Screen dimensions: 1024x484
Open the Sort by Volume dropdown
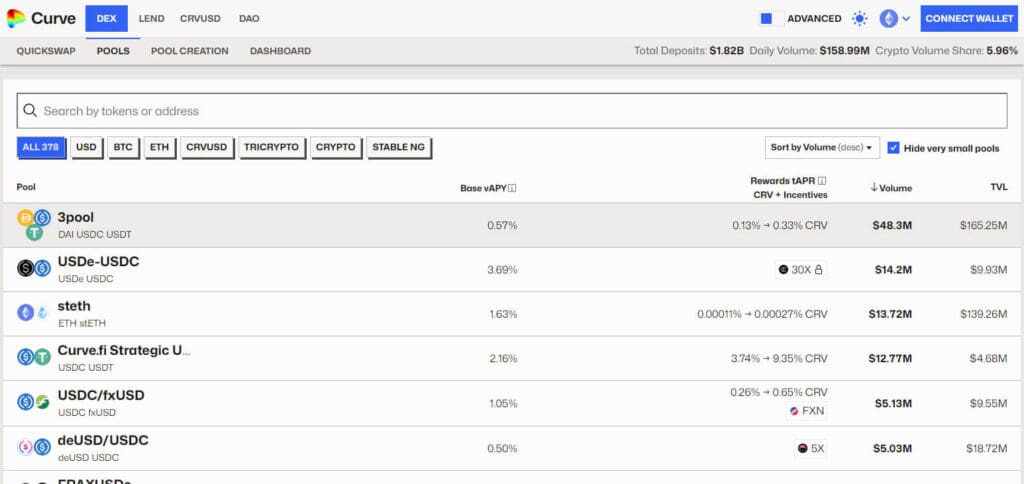(822, 148)
